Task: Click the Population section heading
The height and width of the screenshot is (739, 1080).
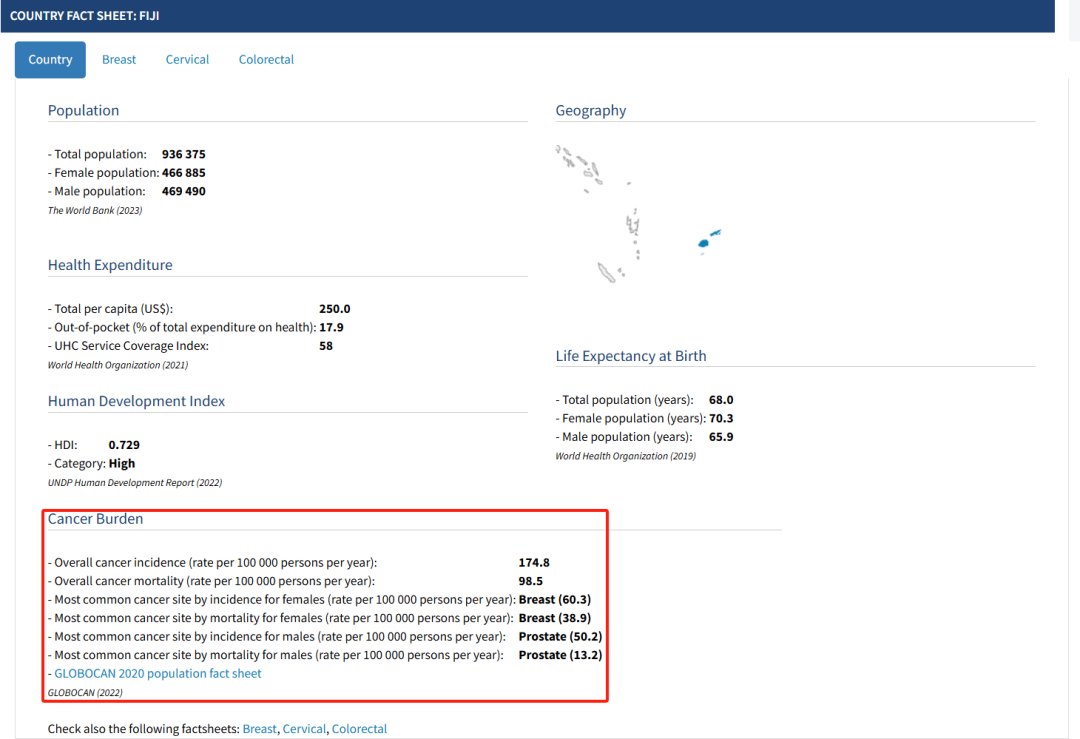Action: 83,111
